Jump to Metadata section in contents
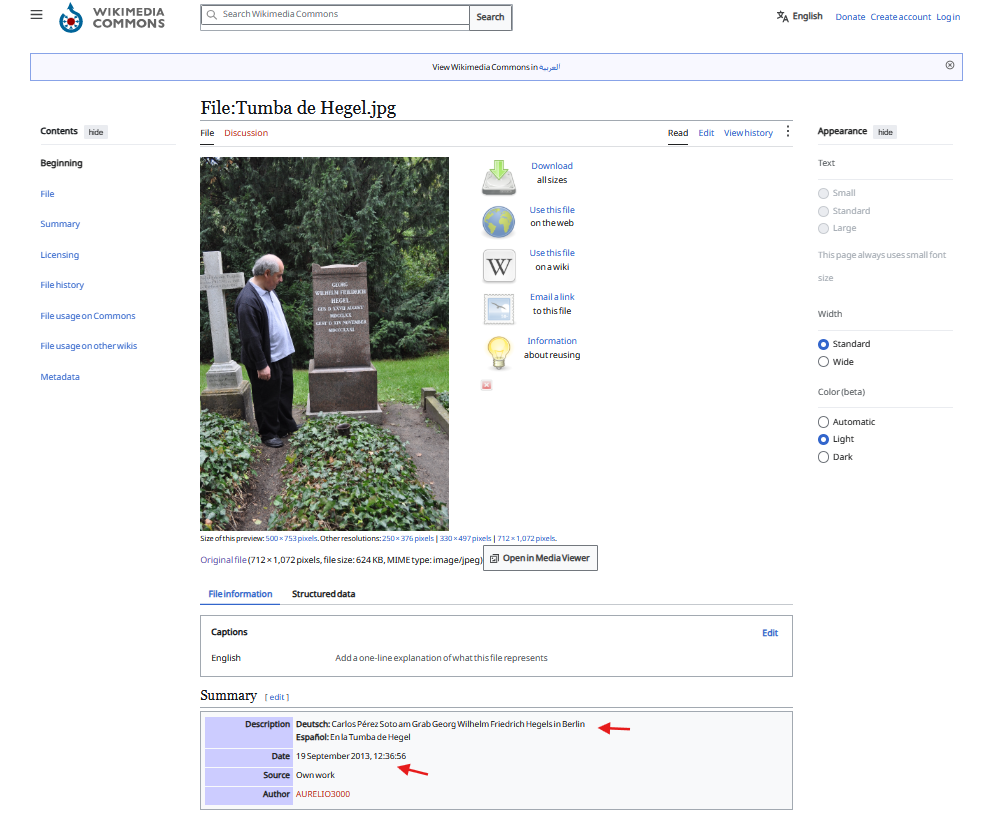The width and height of the screenshot is (987, 818). click(x=60, y=377)
